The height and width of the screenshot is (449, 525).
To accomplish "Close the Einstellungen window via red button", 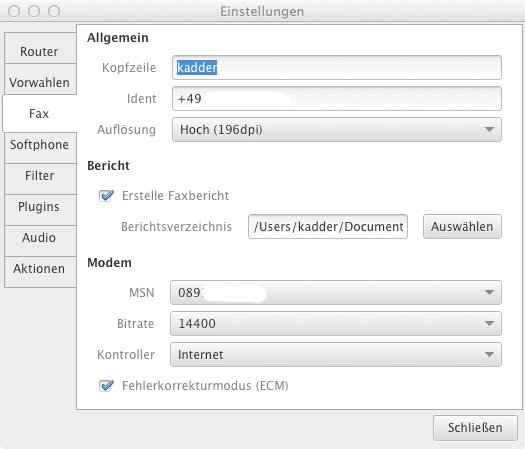I will pyautogui.click(x=14, y=11).
